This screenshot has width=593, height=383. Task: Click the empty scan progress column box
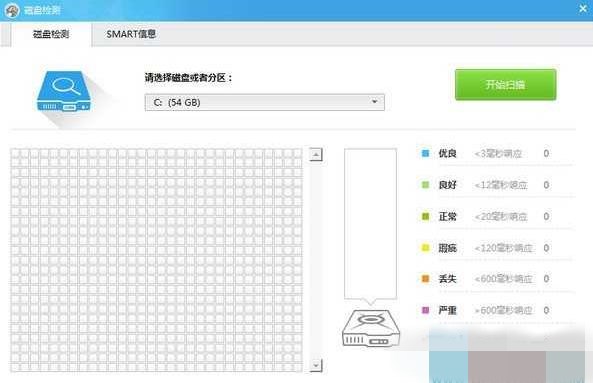(370, 223)
